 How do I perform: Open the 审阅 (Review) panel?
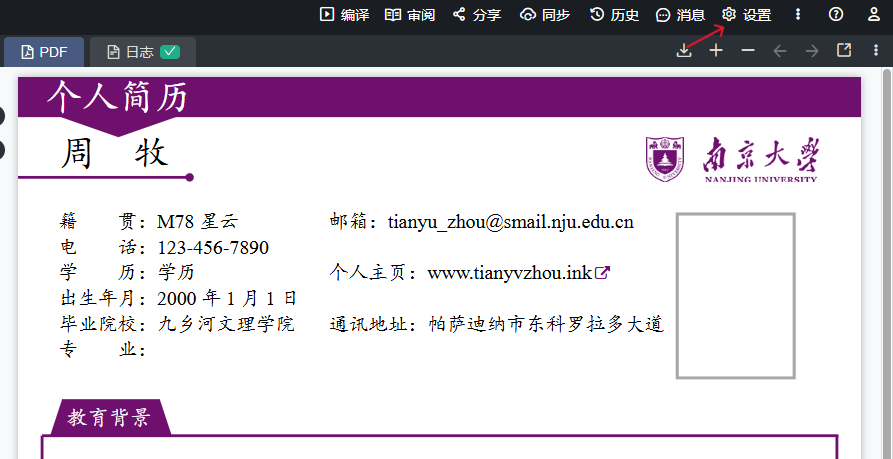coord(410,14)
